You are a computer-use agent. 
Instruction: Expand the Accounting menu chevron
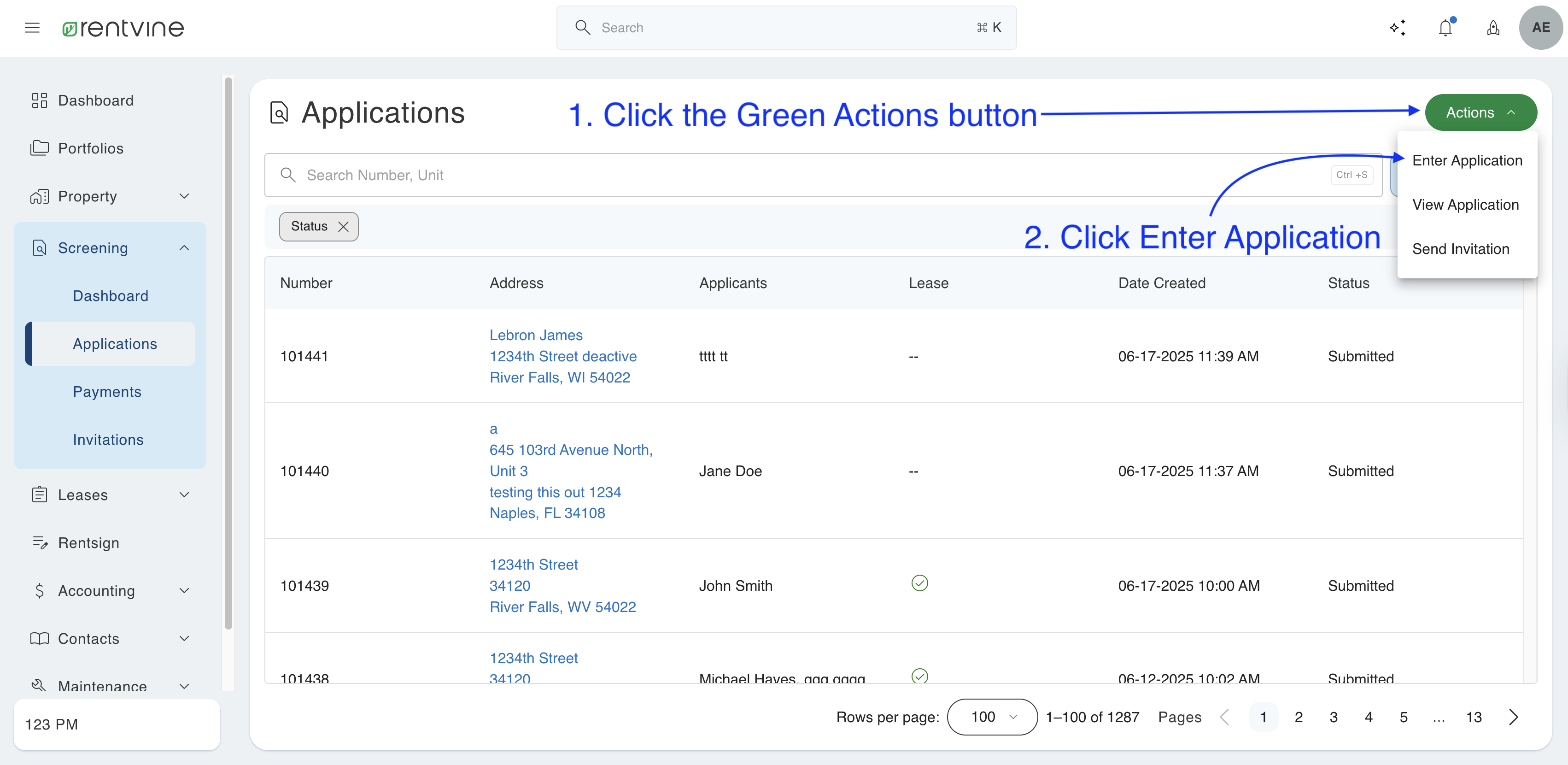tap(184, 591)
